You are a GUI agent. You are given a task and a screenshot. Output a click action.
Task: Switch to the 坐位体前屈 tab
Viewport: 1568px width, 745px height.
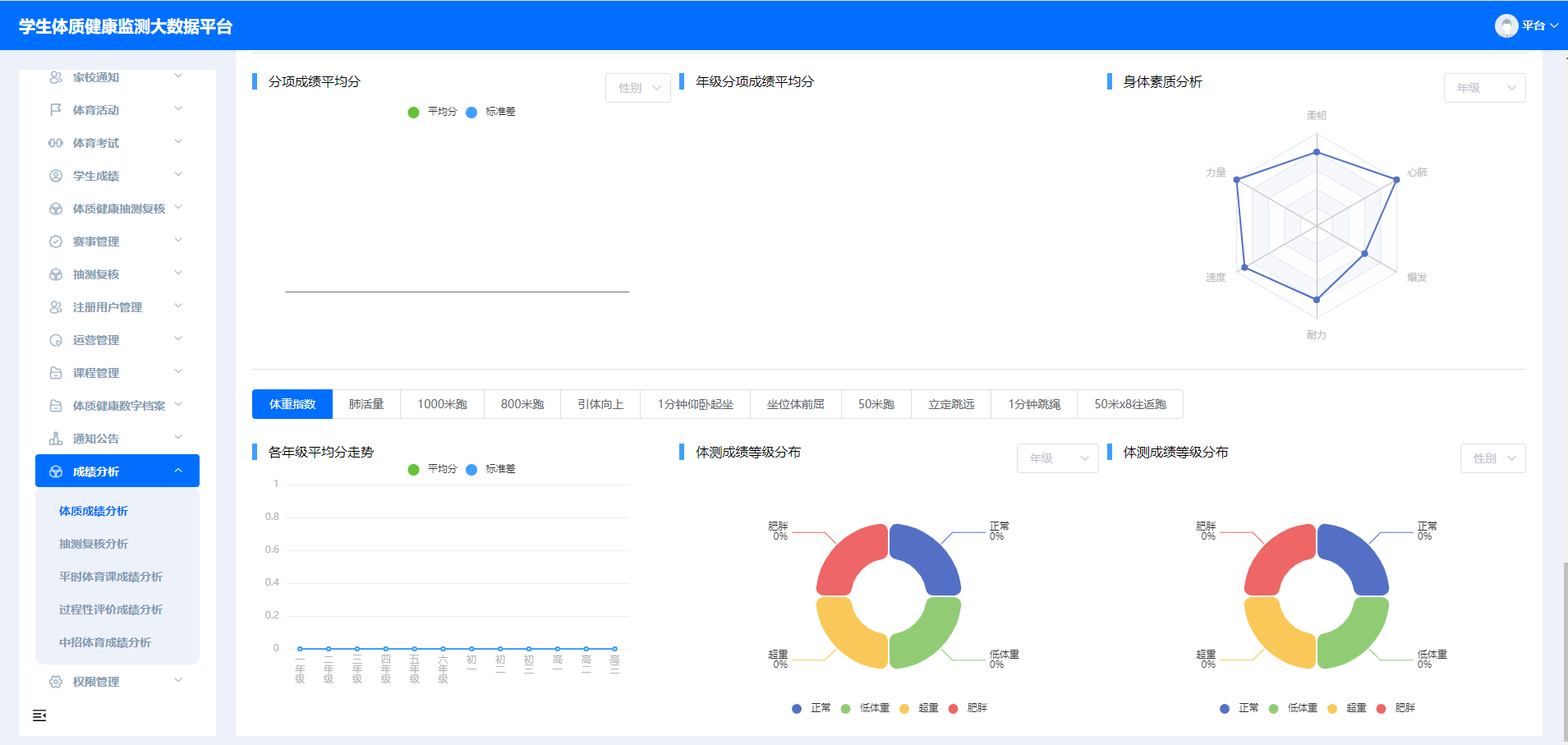[x=796, y=404]
